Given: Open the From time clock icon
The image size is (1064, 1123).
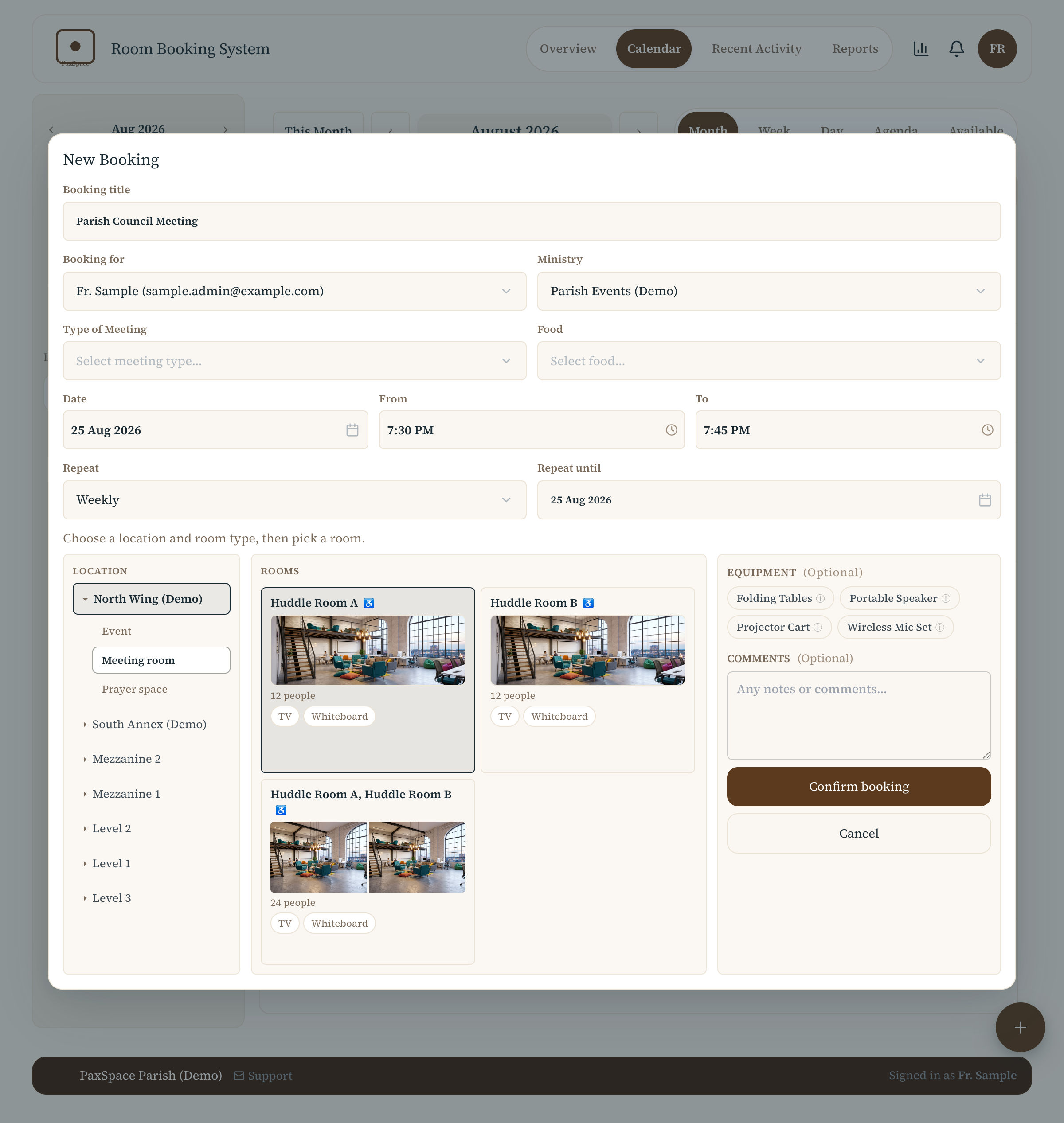Looking at the screenshot, I should (x=671, y=430).
